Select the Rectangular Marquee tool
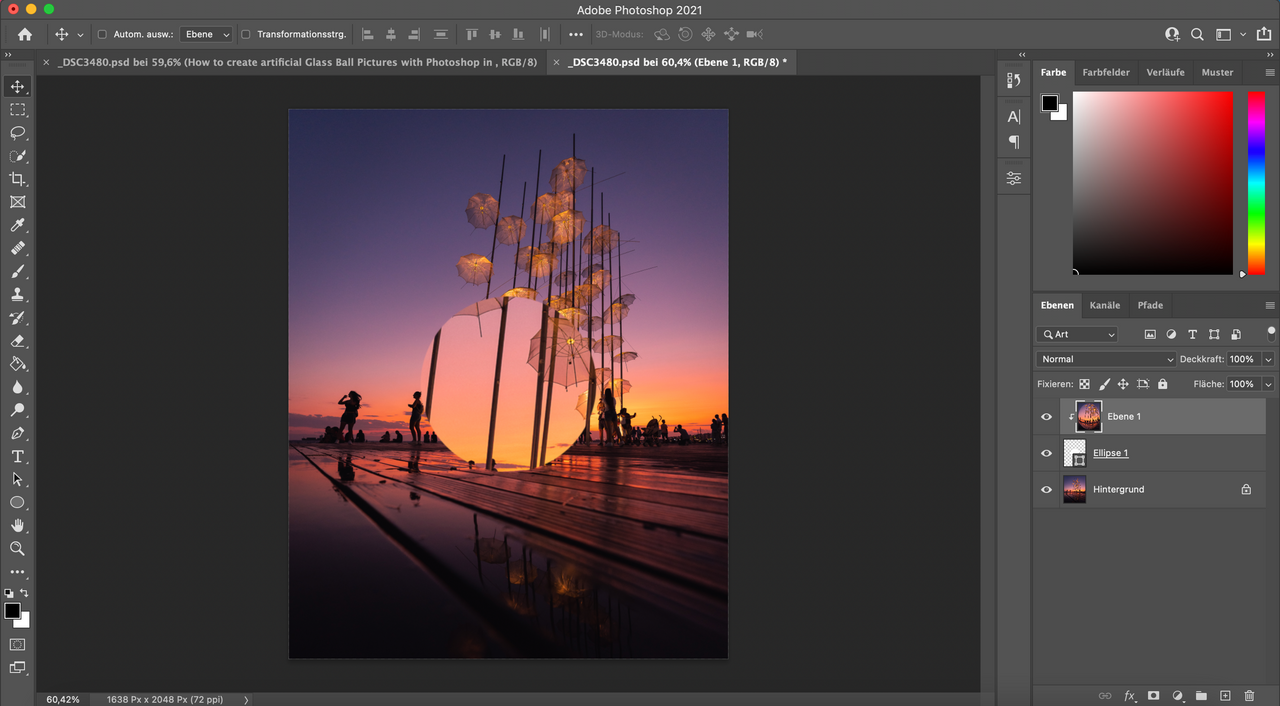Screen dimensions: 1280x706 coord(17,110)
